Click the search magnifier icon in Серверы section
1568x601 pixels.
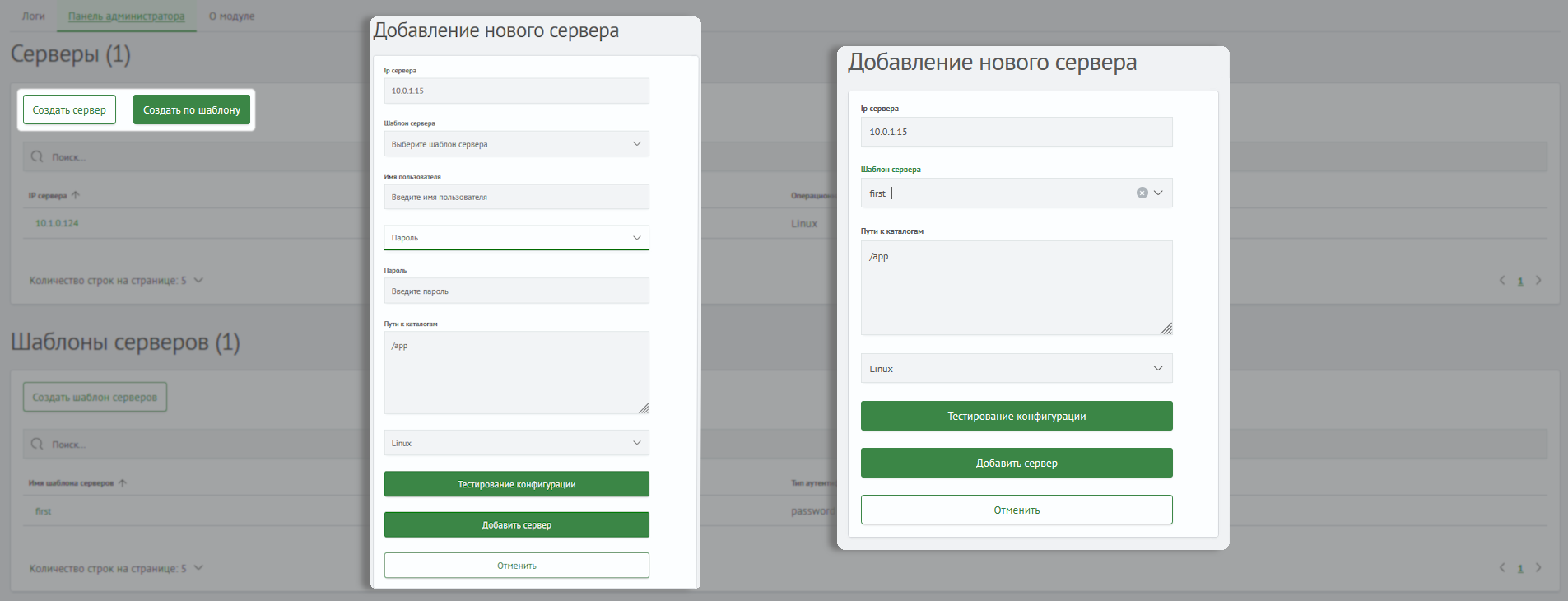[37, 156]
